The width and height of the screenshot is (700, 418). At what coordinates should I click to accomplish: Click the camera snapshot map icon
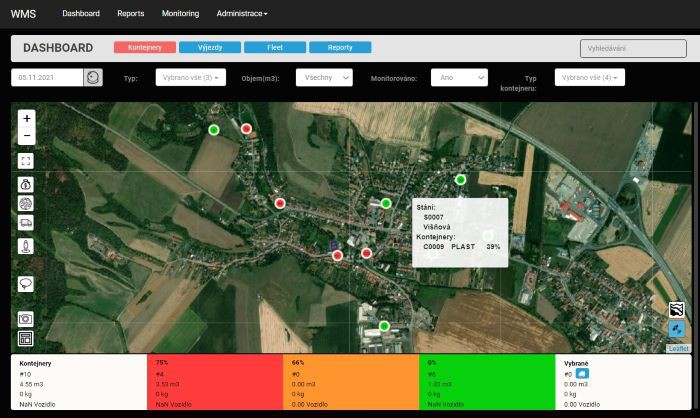pos(27,318)
